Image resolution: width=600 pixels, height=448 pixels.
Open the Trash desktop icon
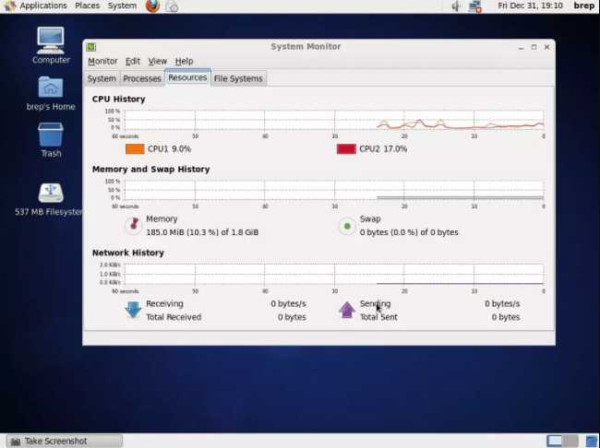pyautogui.click(x=51, y=135)
